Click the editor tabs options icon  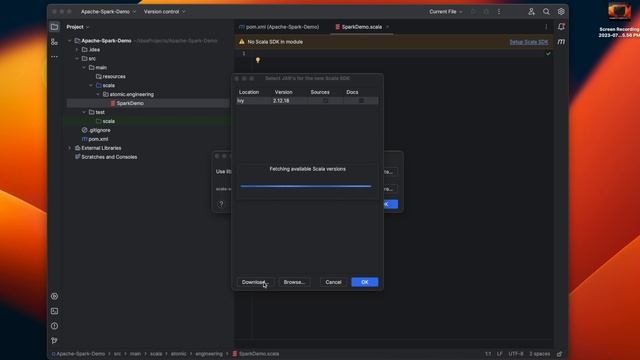point(546,27)
